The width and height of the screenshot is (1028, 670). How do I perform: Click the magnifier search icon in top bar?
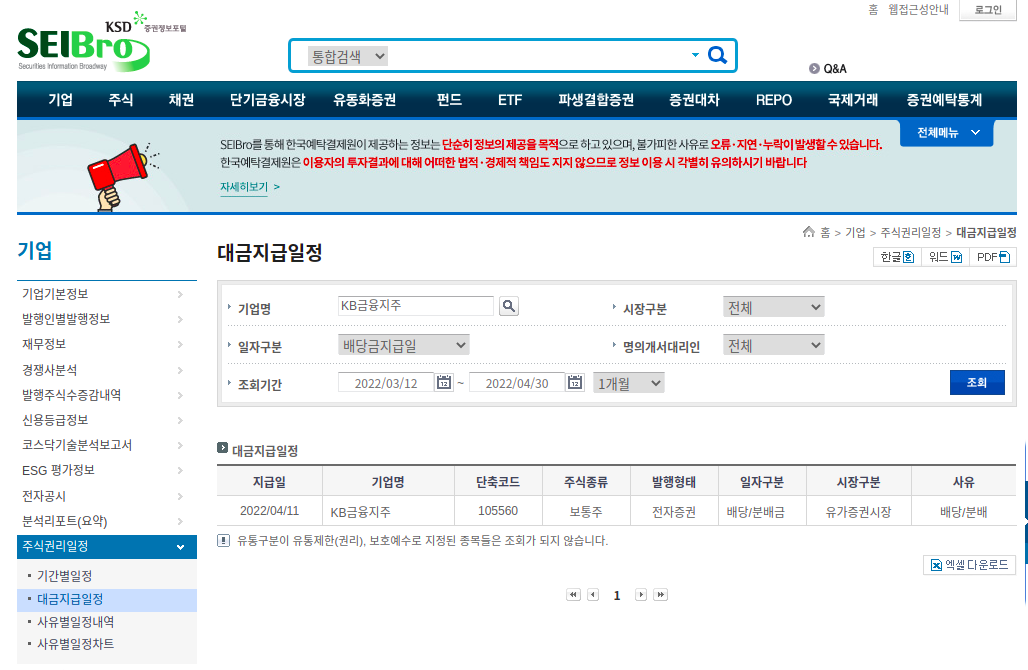(717, 55)
